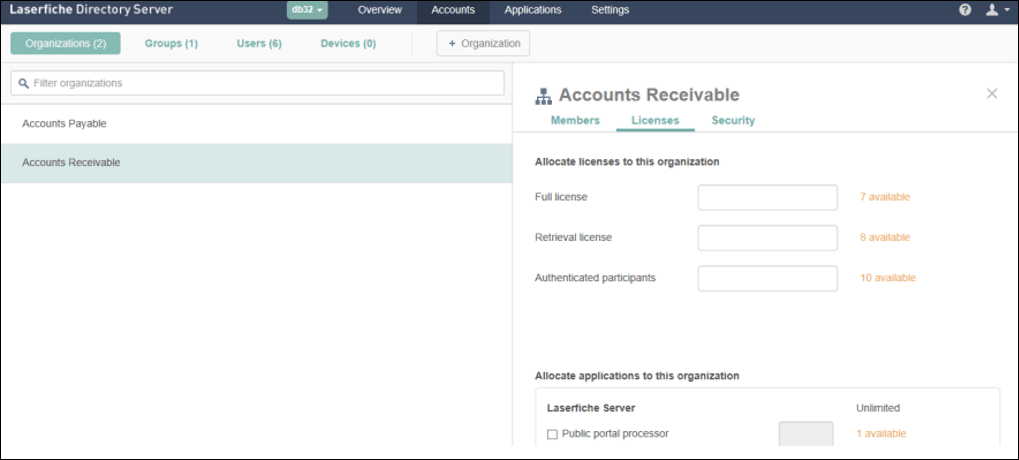The height and width of the screenshot is (460, 1019).
Task: Switch to the Devices (0) tab
Action: tap(348, 44)
